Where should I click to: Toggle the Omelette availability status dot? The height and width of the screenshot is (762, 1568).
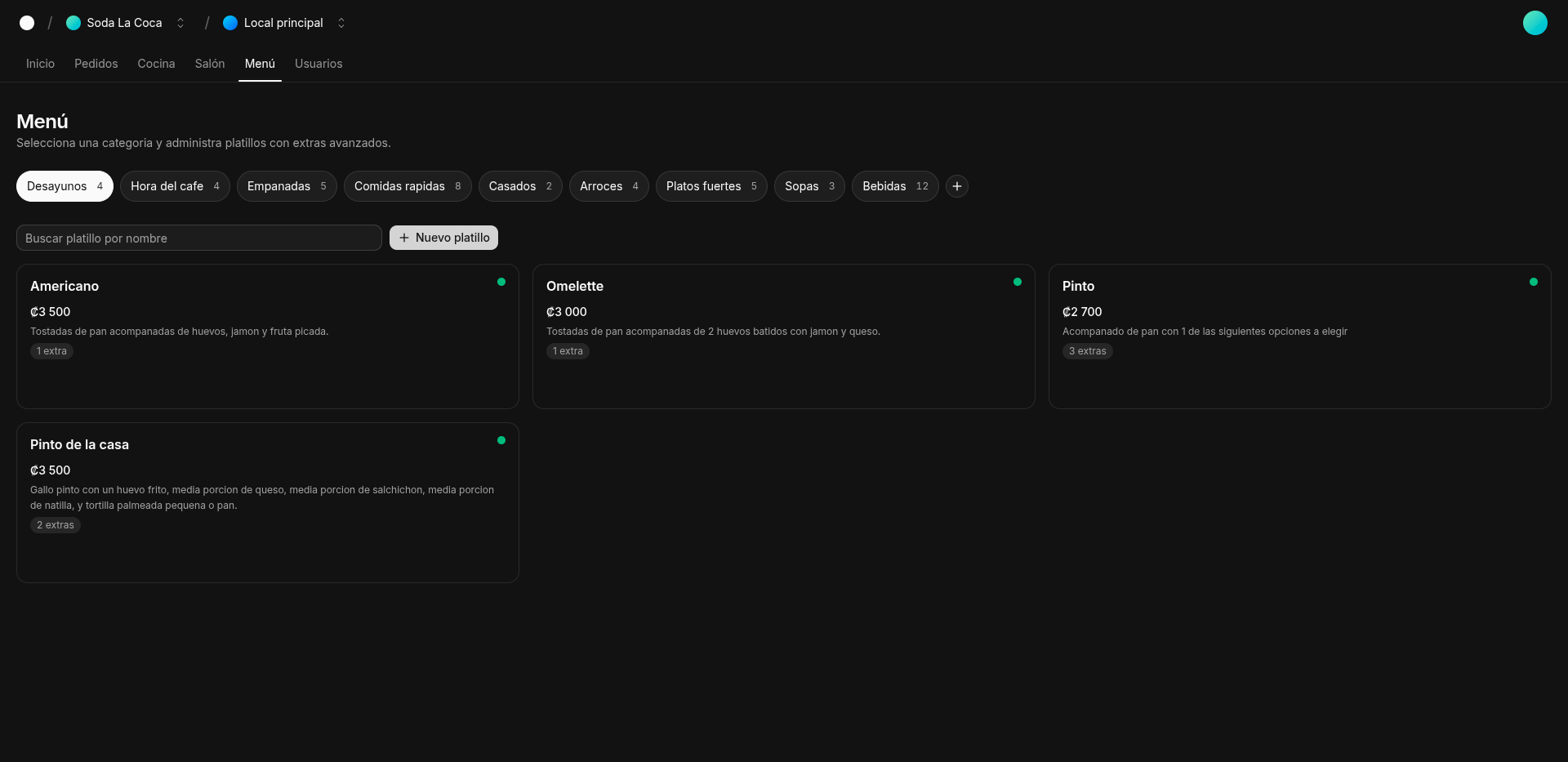click(x=1018, y=282)
